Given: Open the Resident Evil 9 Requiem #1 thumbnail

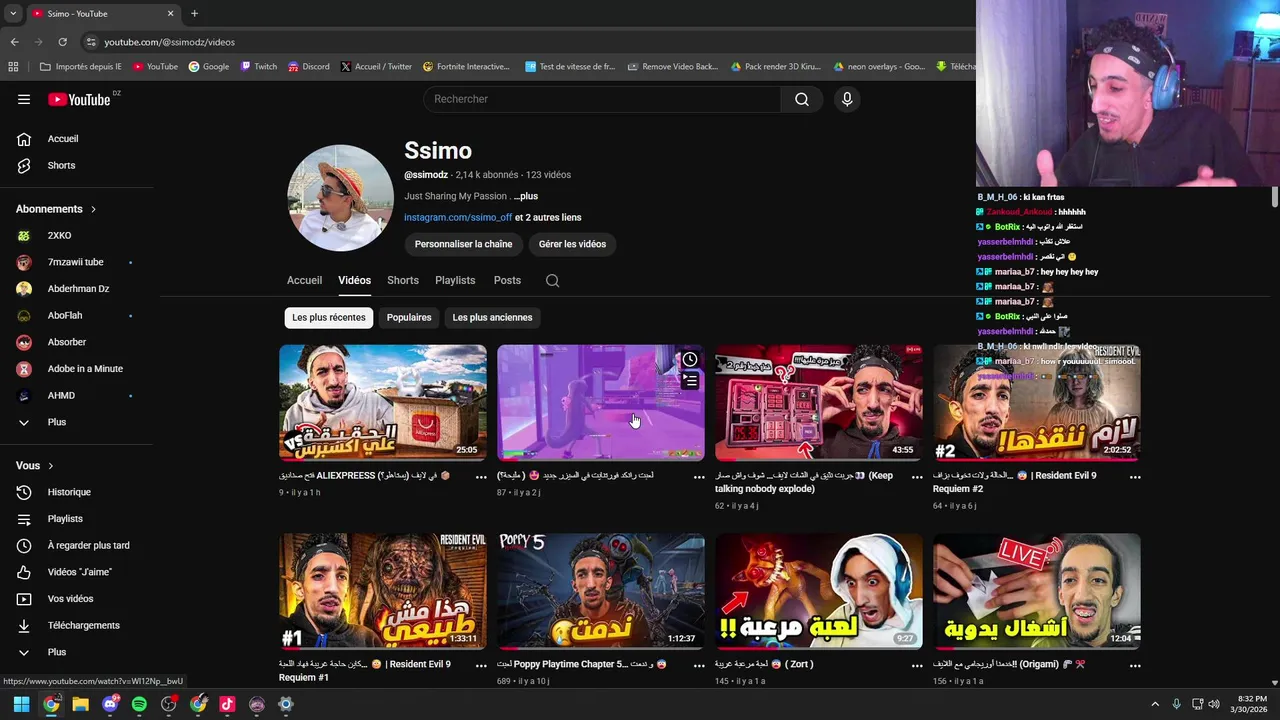Looking at the screenshot, I should click(383, 591).
